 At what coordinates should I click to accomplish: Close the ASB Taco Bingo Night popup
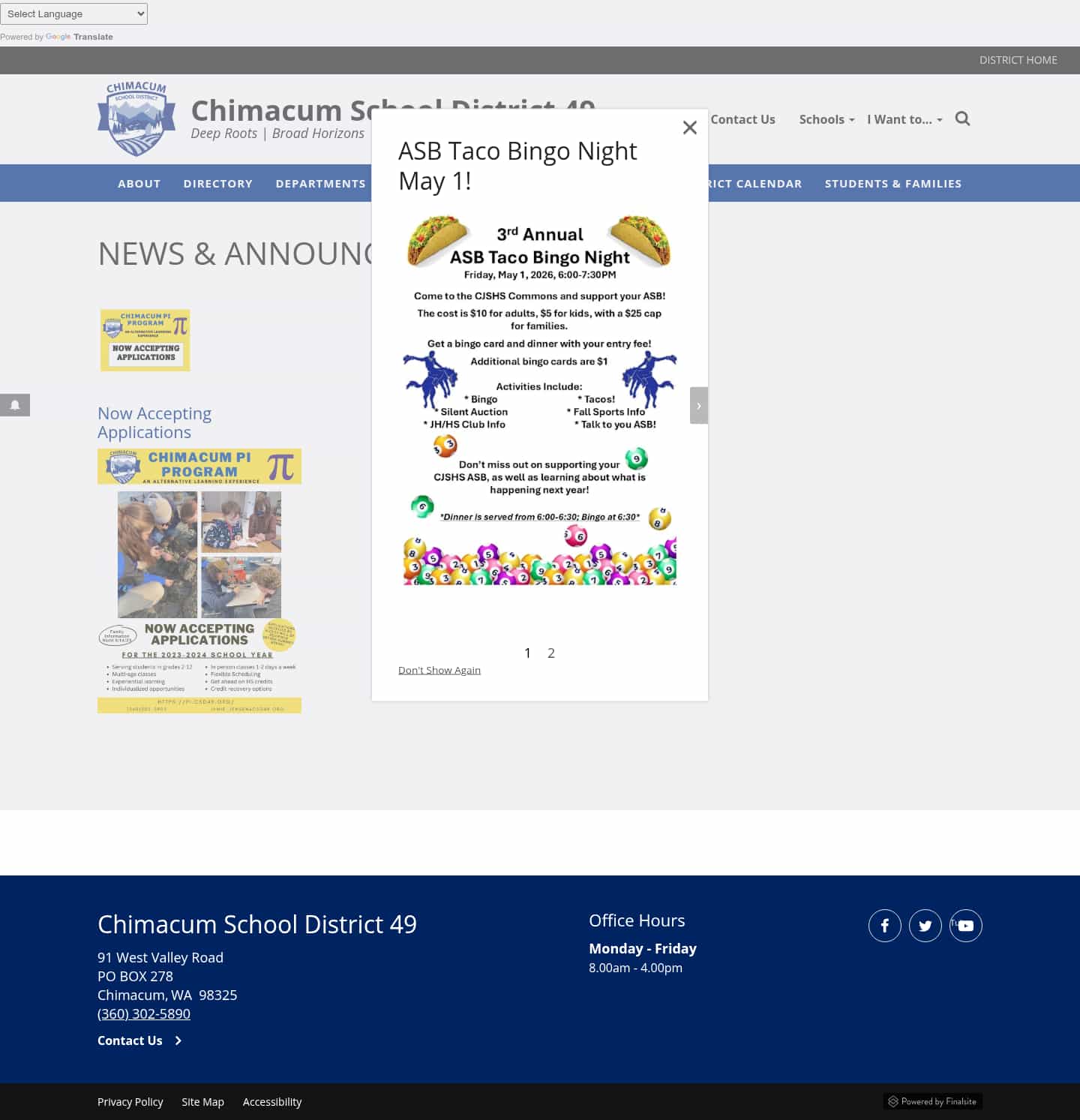pos(689,127)
